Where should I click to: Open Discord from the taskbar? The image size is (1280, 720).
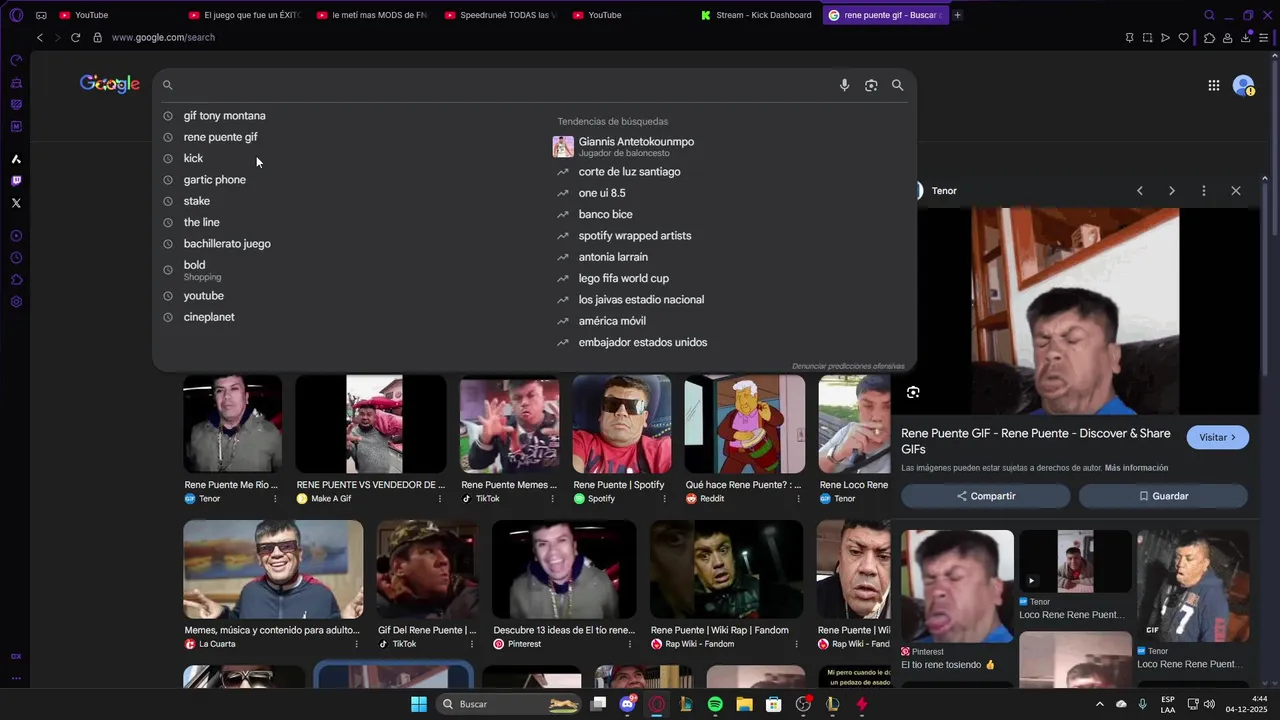(628, 704)
